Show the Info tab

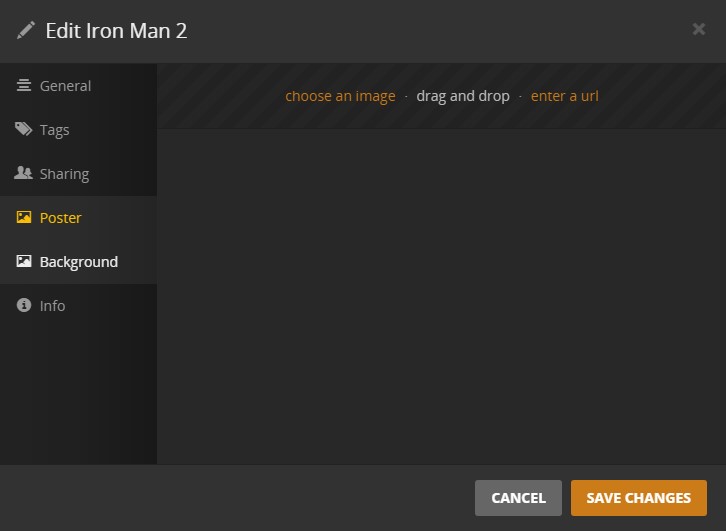point(78,306)
